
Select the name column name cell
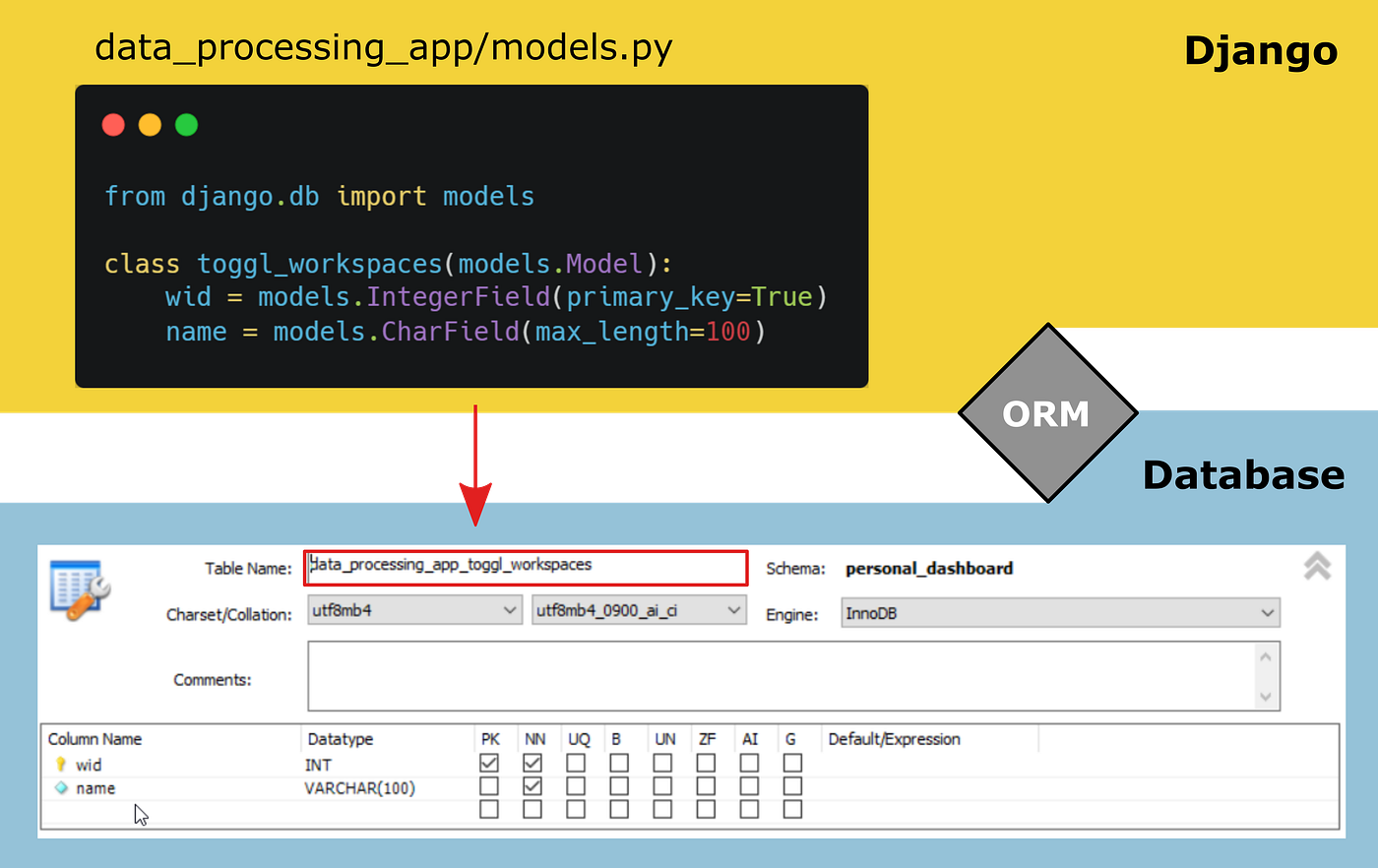95,788
